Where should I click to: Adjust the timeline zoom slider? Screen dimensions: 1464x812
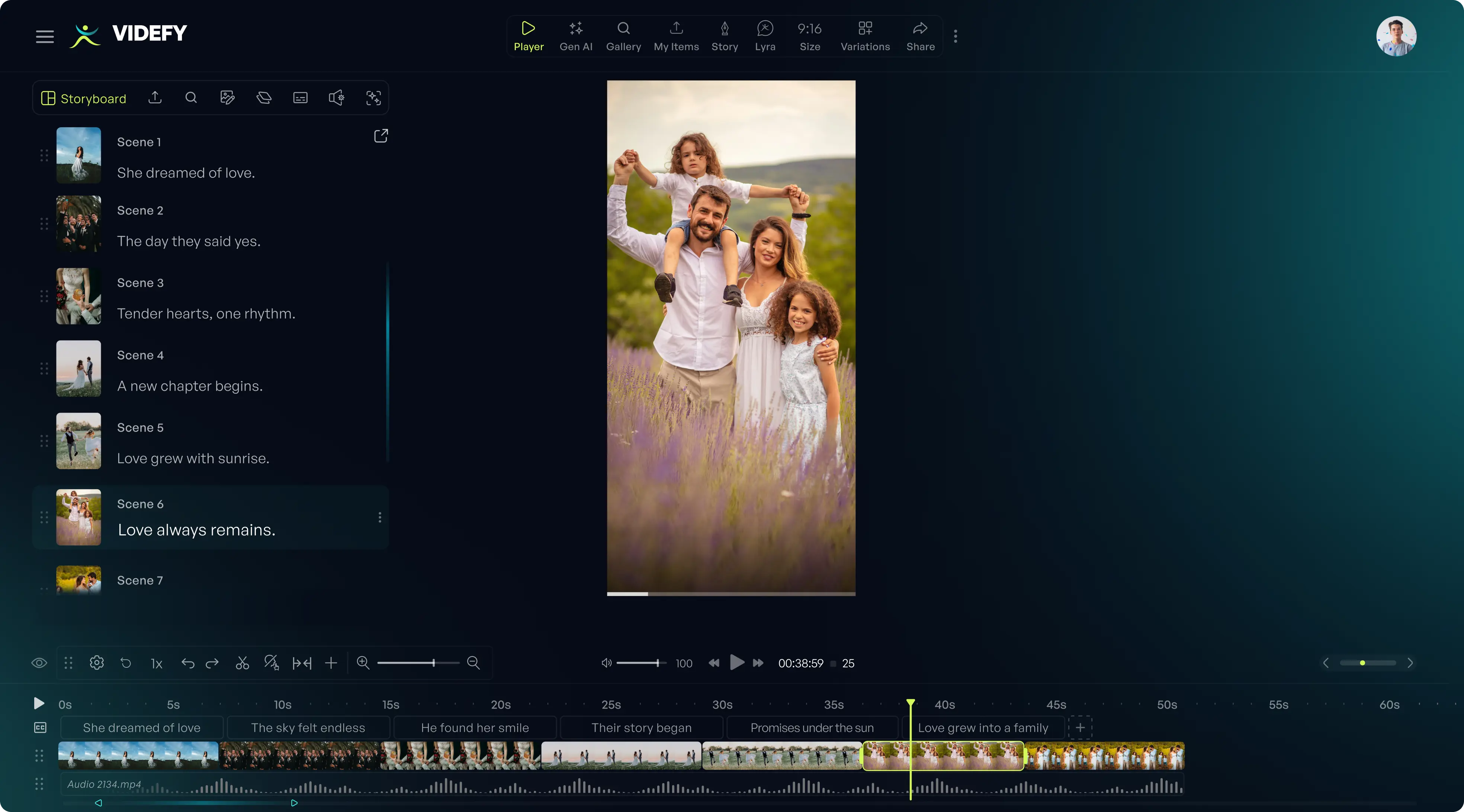coord(418,663)
